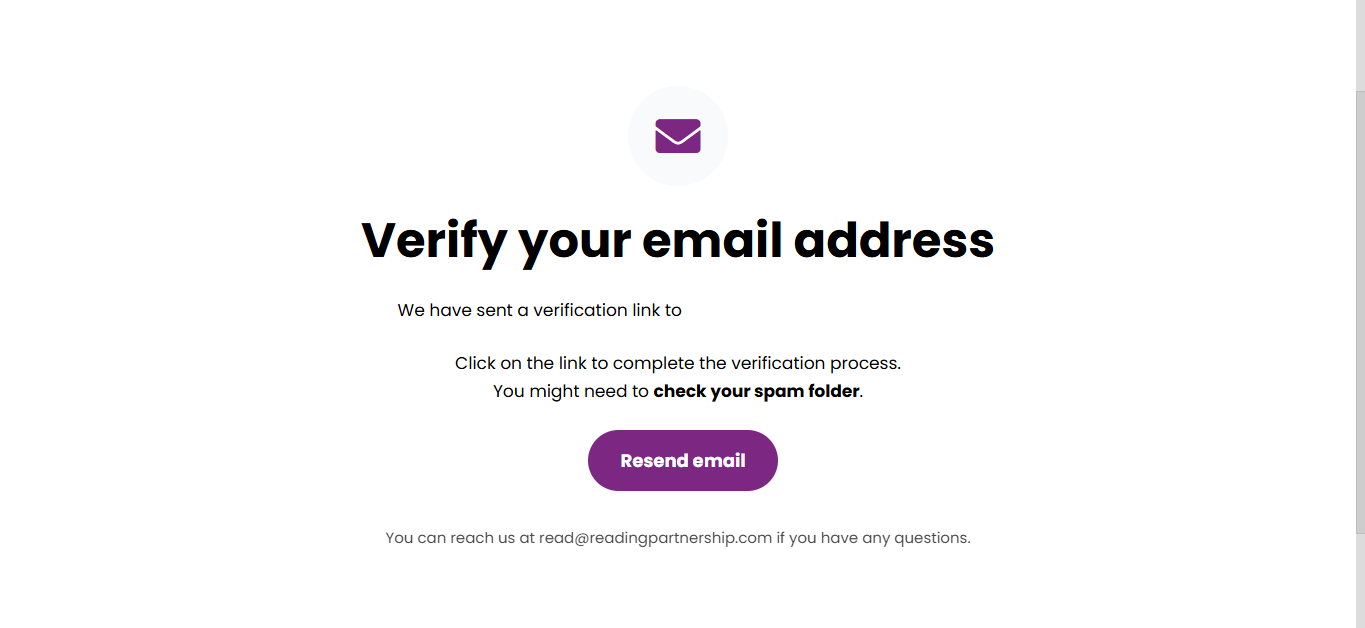Screen dimensions: 1365x628
Task: Click the Click on the link to complete sentence
Action: [678, 363]
